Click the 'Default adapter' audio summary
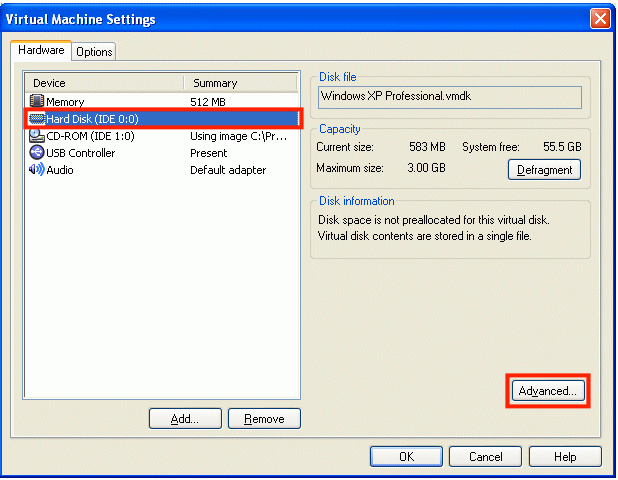Image resolution: width=618 pixels, height=480 pixels. pyautogui.click(x=228, y=170)
